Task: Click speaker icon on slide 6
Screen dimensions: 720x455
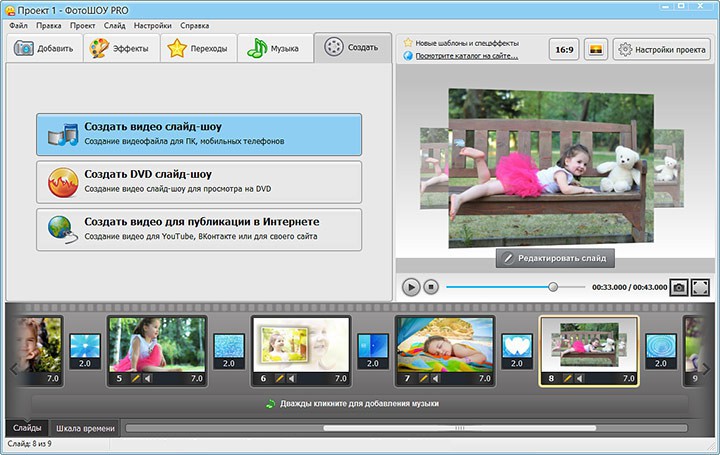Action: 292,379
